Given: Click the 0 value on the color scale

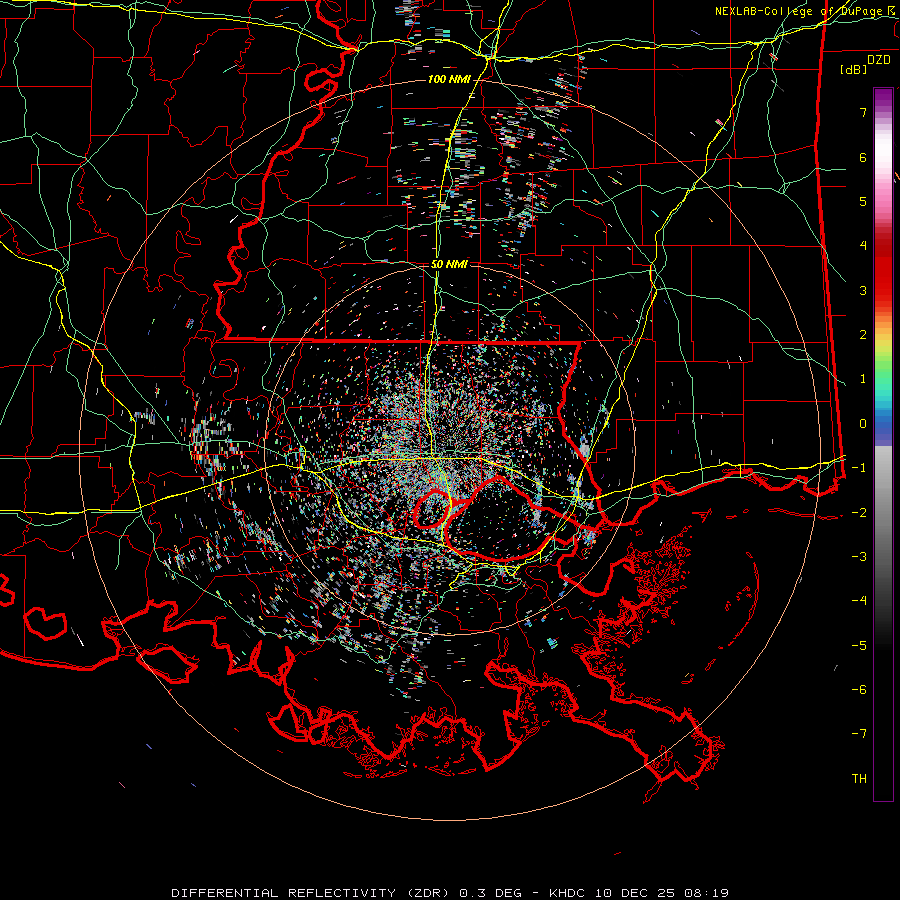Looking at the screenshot, I should (863, 423).
